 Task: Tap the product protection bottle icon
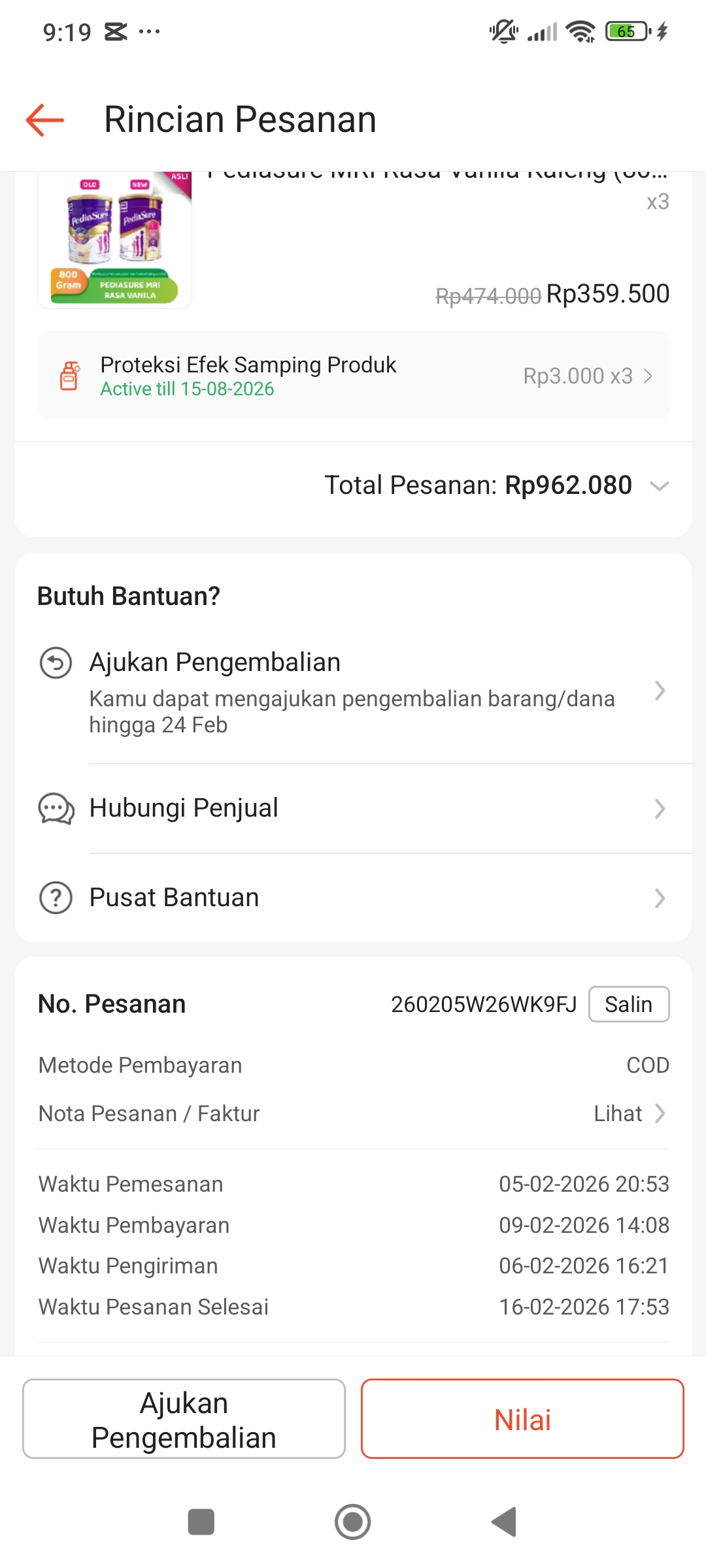[x=69, y=376]
